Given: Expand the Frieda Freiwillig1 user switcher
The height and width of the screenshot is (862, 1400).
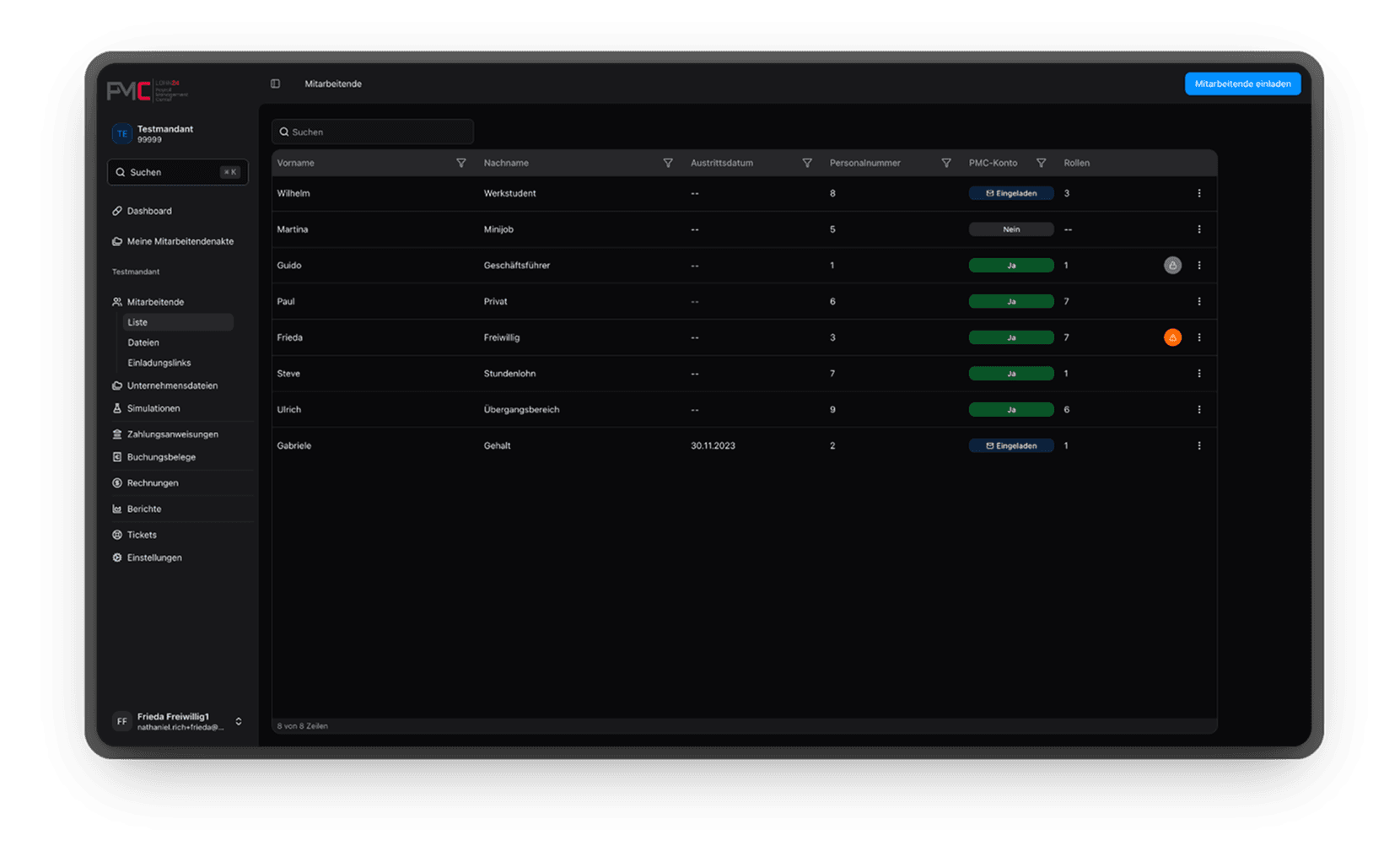Looking at the screenshot, I should [x=239, y=721].
